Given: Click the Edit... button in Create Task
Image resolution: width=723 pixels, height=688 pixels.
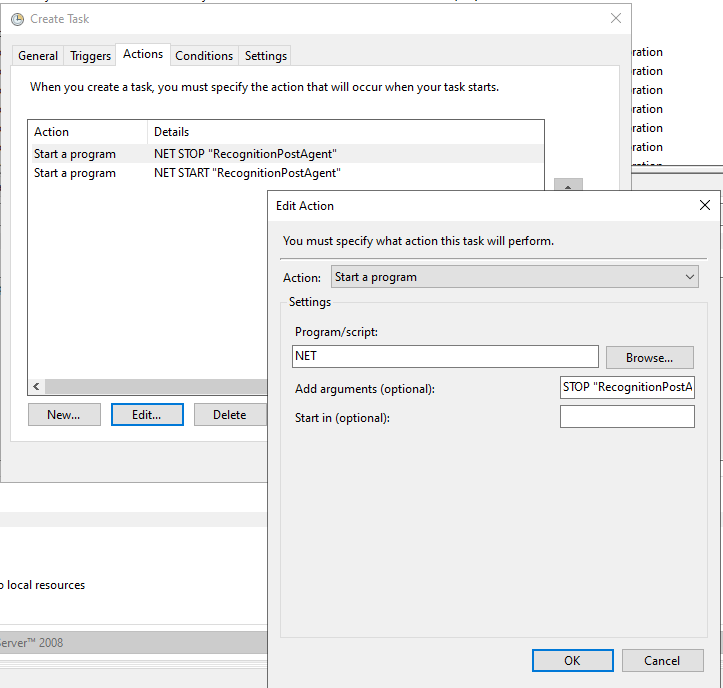Looking at the screenshot, I should coord(147,415).
